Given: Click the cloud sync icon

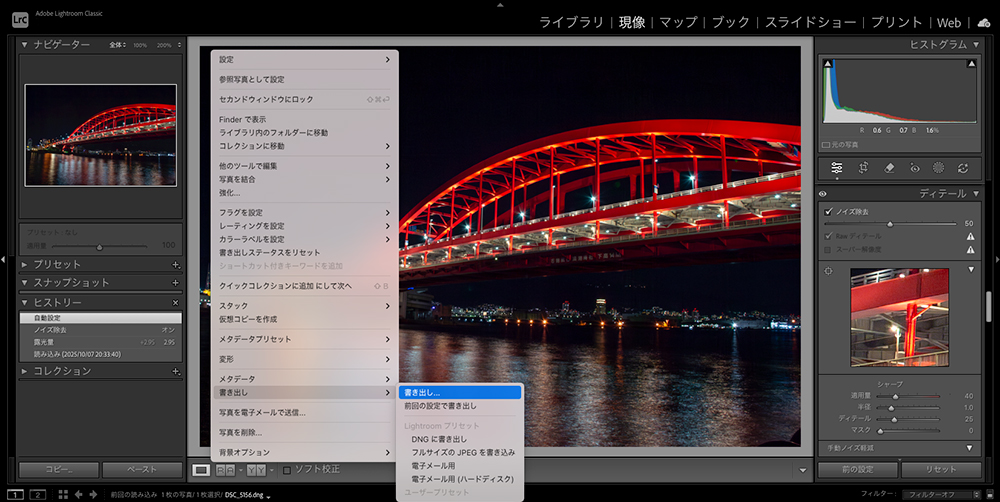Looking at the screenshot, I should tap(984, 22).
